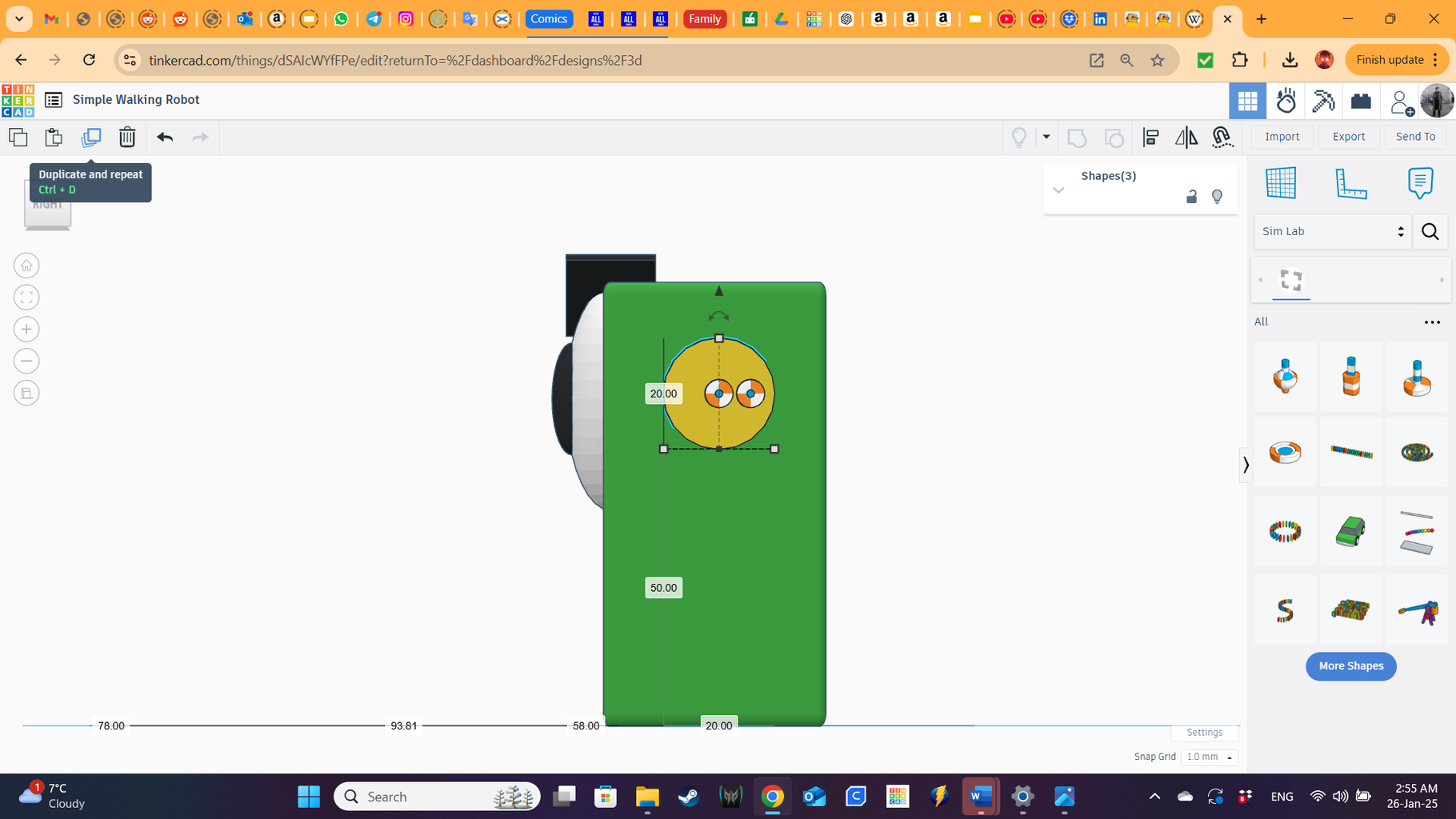1456x819 pixels.
Task: Click the Send To button
Action: (x=1415, y=137)
